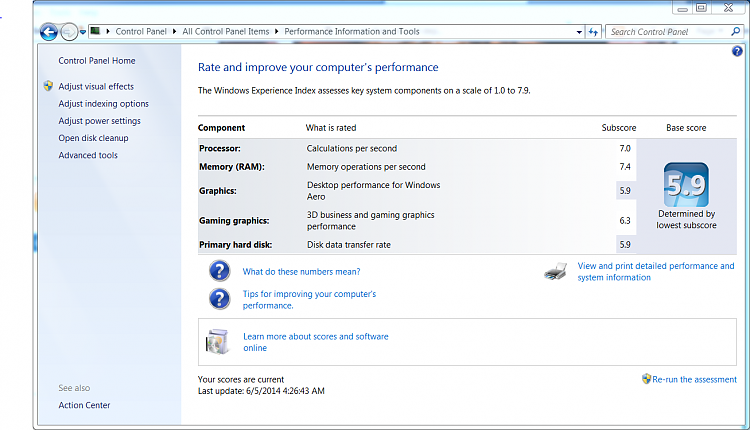750x430 pixels.
Task: Click the Subscore column header
Action: (x=619, y=128)
